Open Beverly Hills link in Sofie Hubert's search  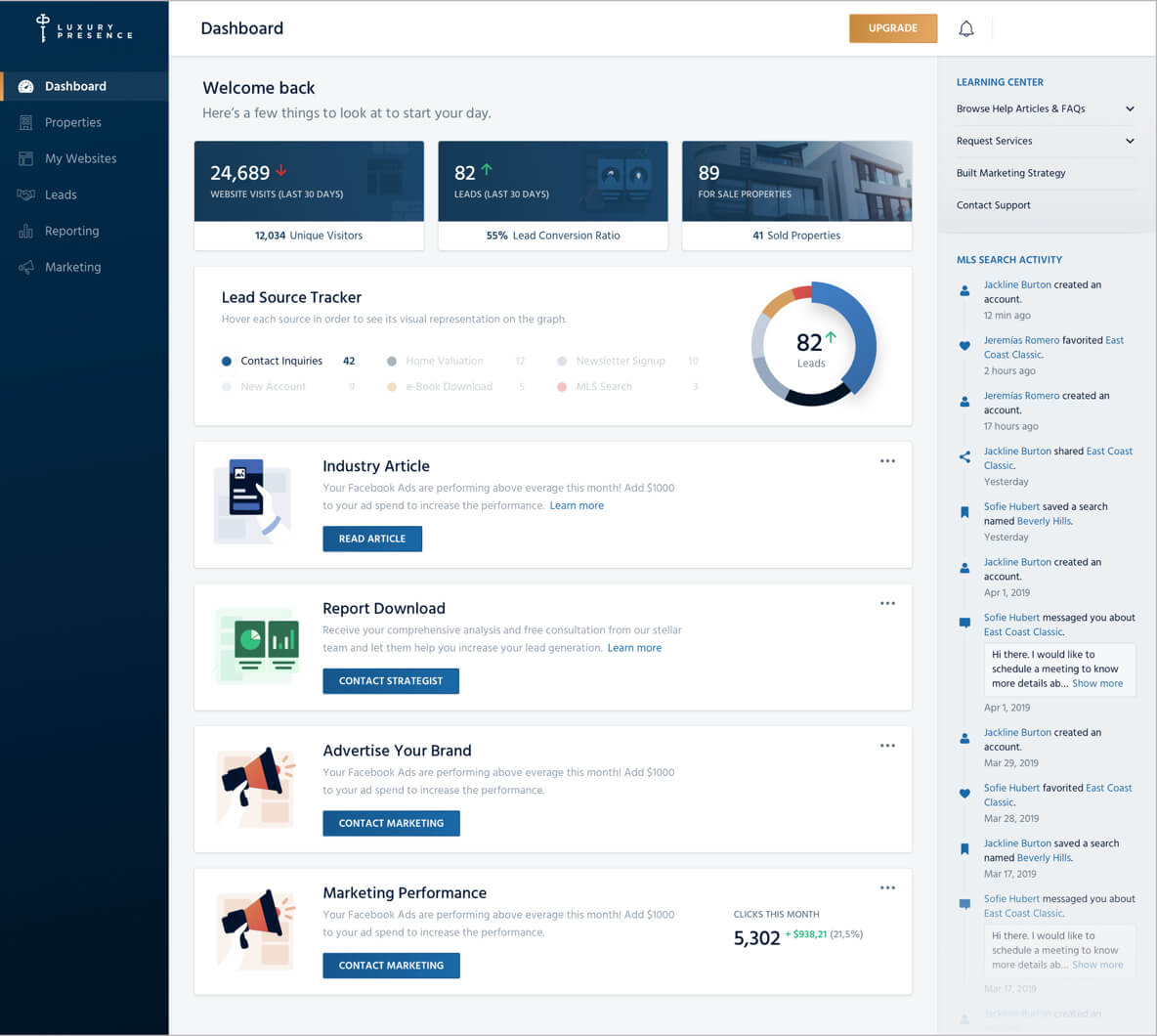(x=1044, y=521)
